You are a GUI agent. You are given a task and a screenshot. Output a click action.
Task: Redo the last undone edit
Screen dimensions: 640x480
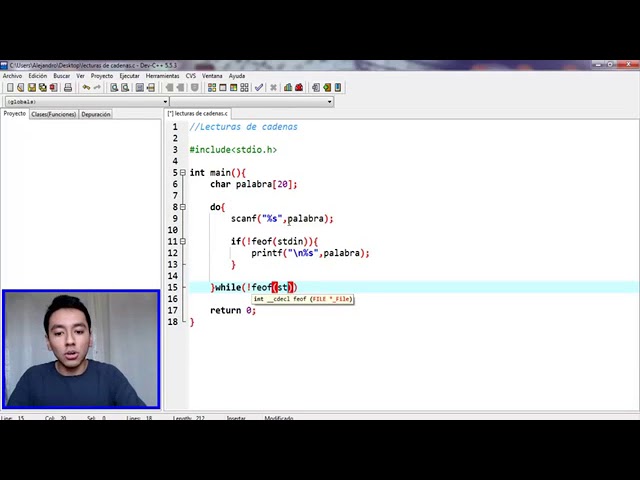(97, 87)
